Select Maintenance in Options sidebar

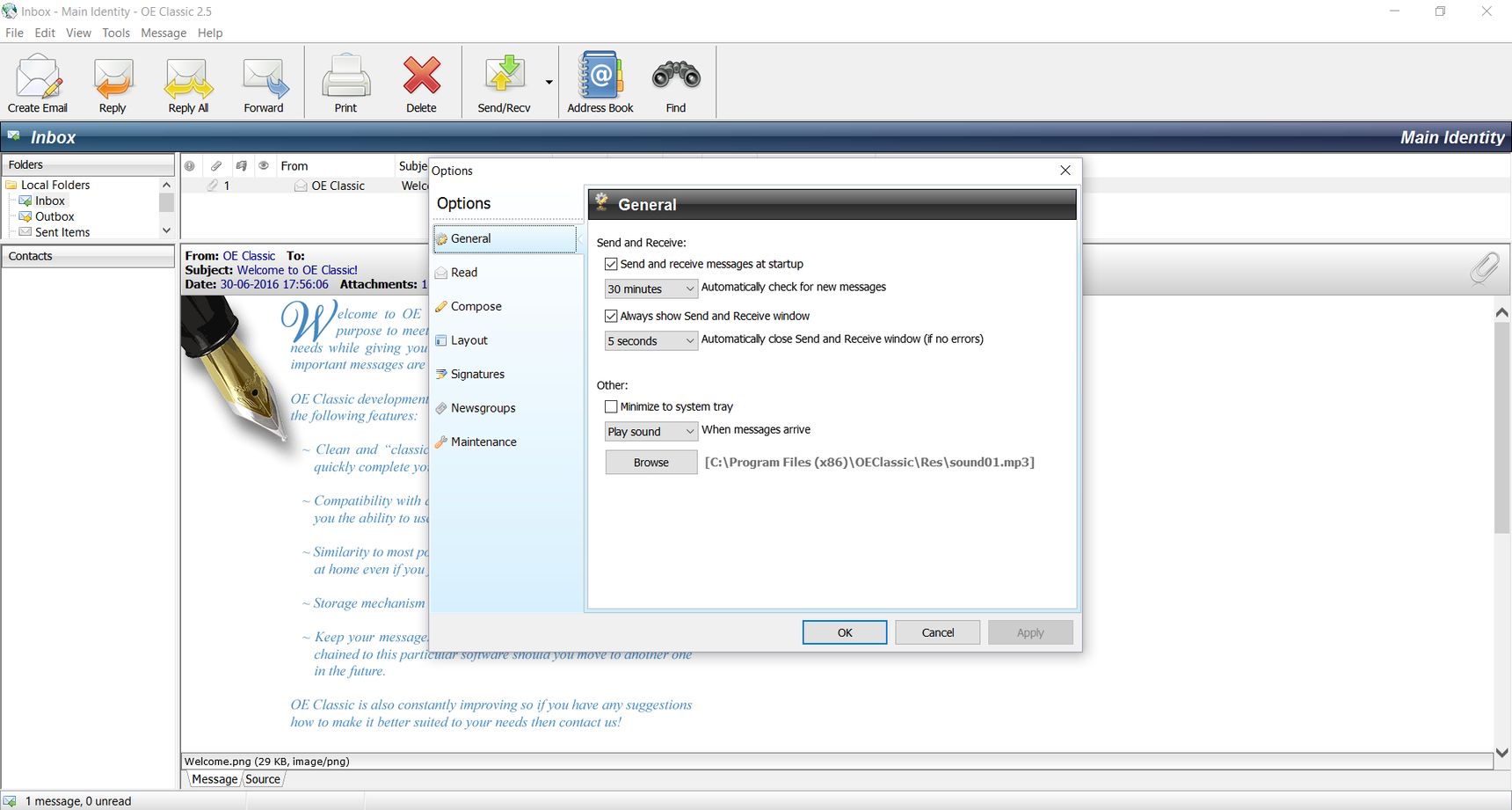tap(505, 441)
